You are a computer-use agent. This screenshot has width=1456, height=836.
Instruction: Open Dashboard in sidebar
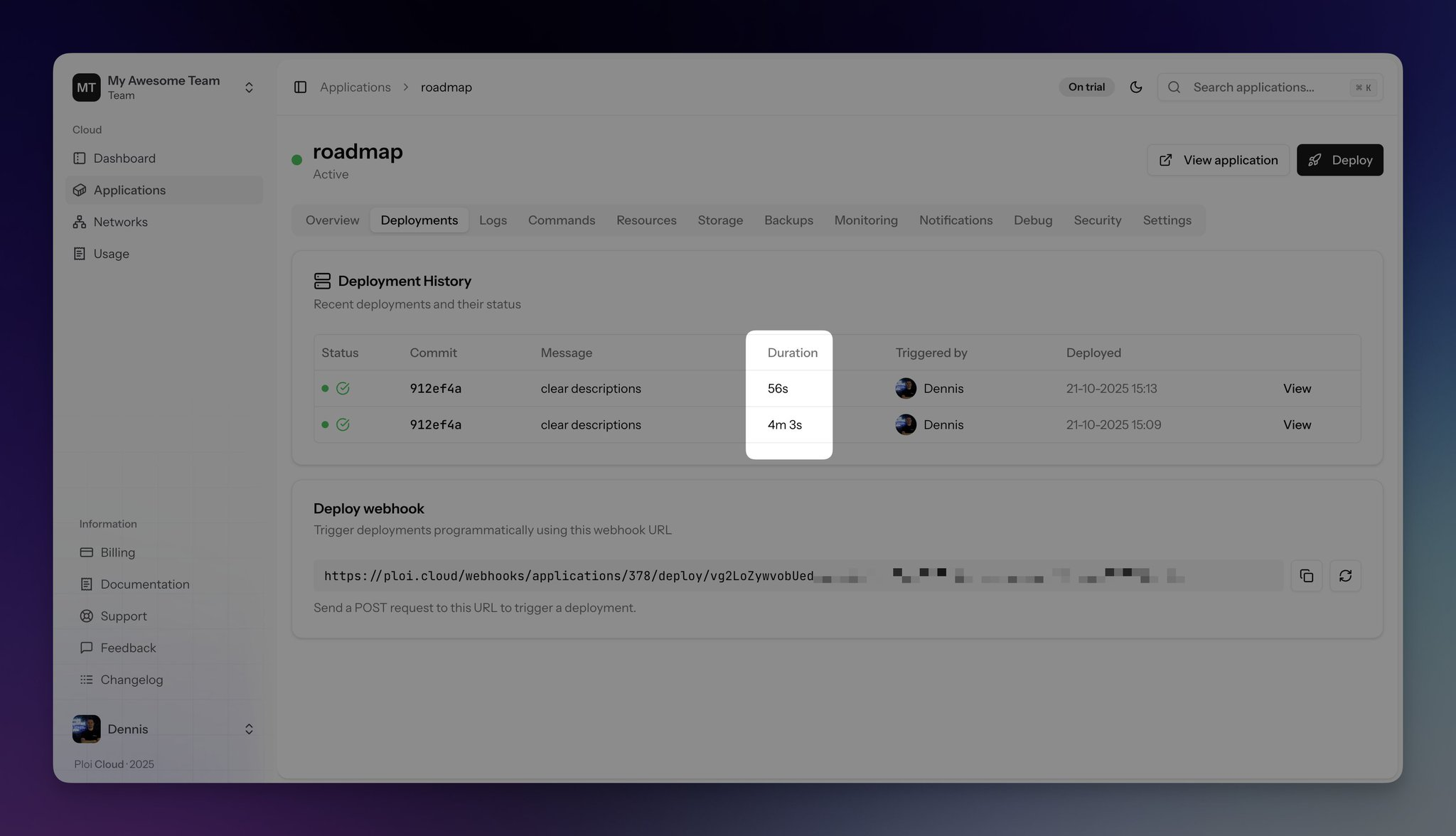[x=124, y=158]
